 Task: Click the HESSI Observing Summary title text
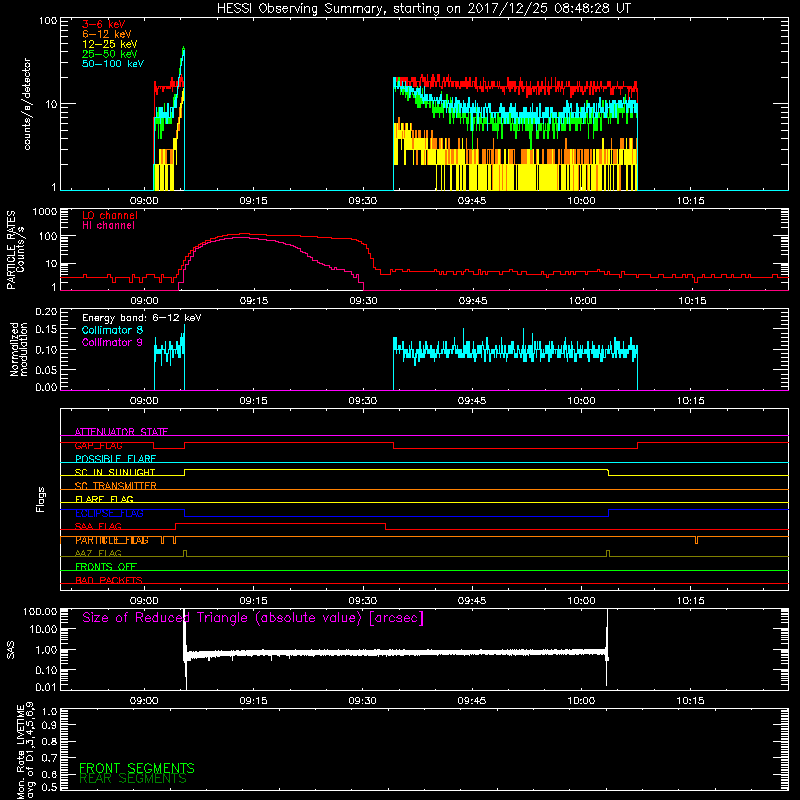(423, 8)
